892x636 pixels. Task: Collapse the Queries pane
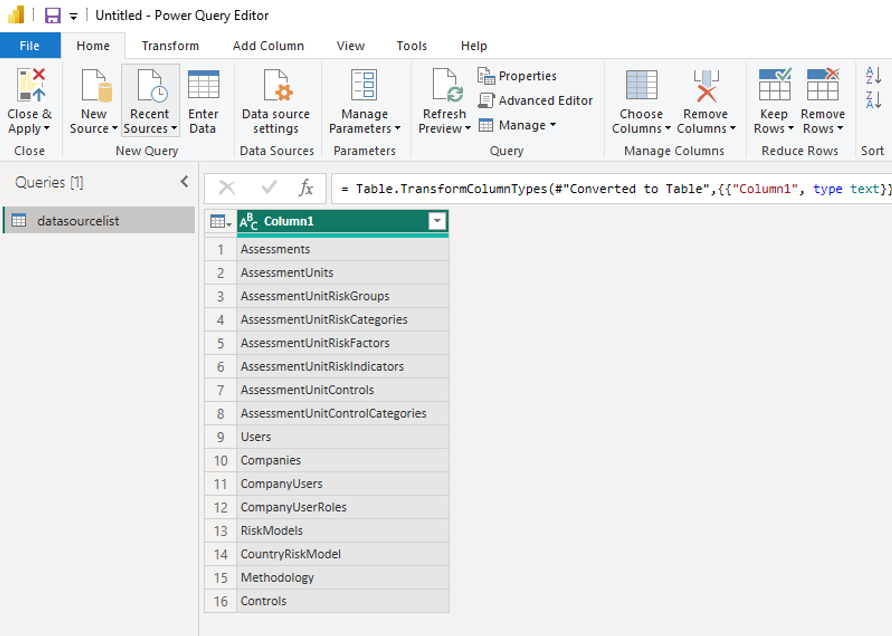[x=184, y=181]
